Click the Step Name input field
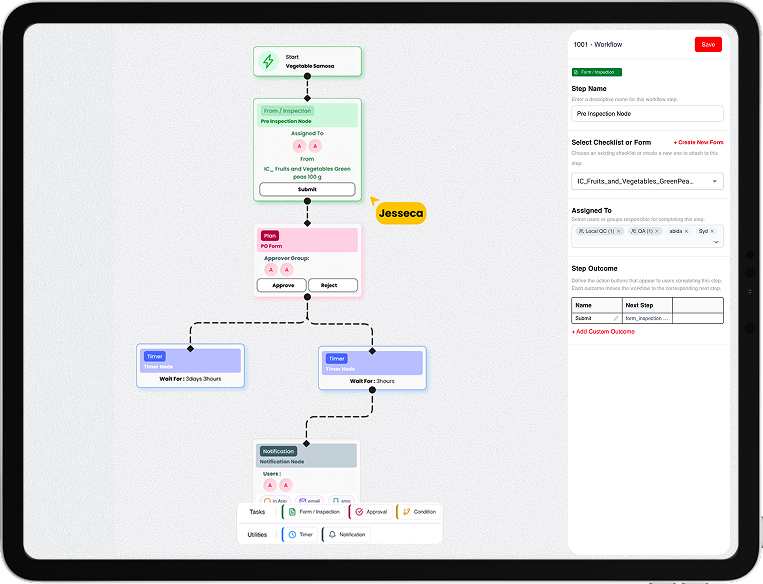Screen dimensions: 763x584 (647, 114)
